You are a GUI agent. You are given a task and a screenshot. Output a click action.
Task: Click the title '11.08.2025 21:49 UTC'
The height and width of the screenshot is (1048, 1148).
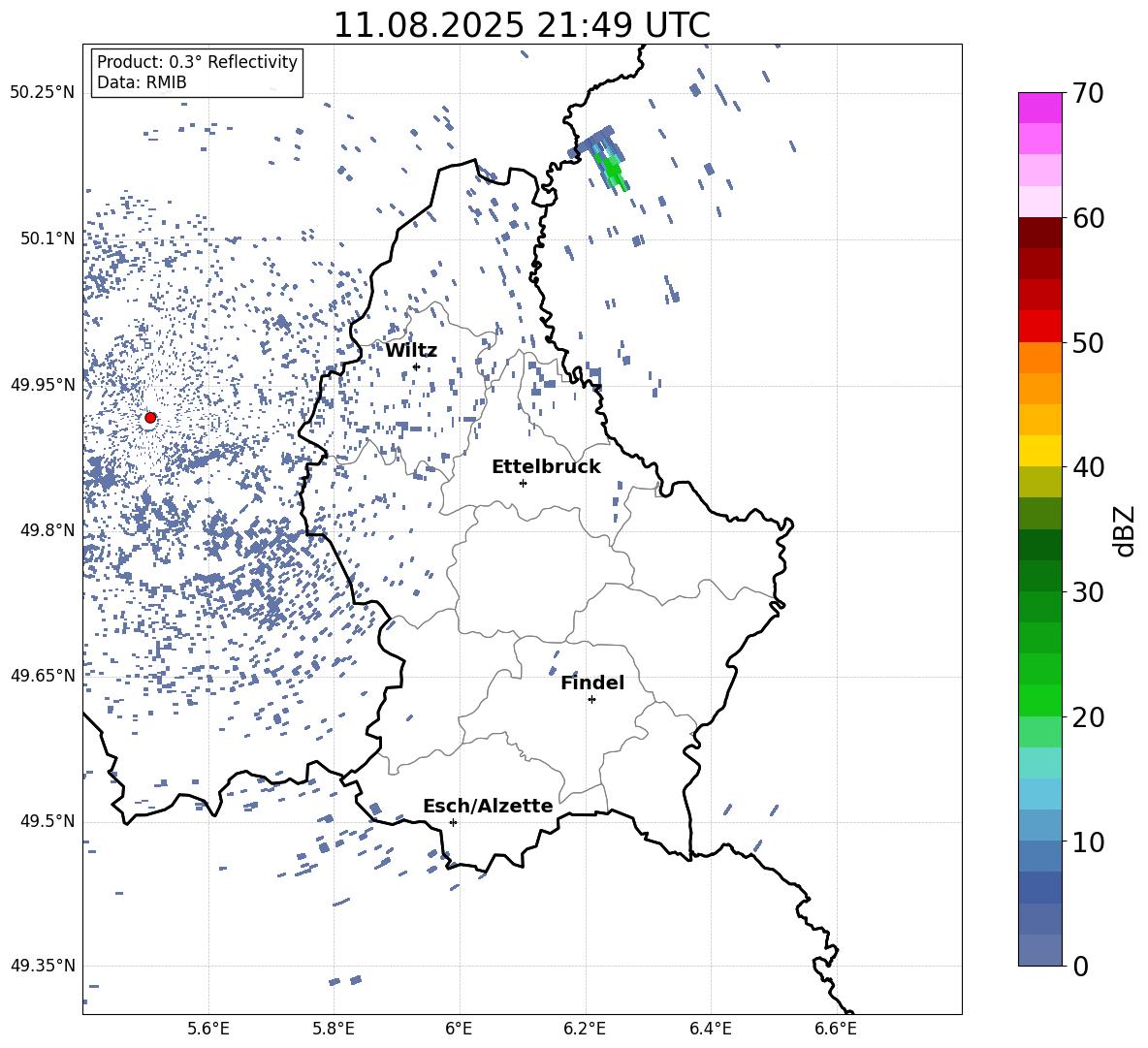pos(522,25)
